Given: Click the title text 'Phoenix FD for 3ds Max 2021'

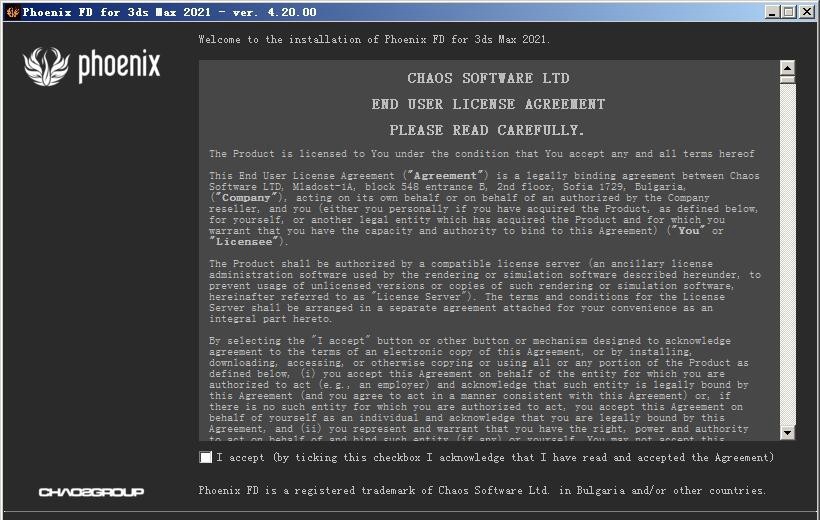Looking at the screenshot, I should [116, 12].
